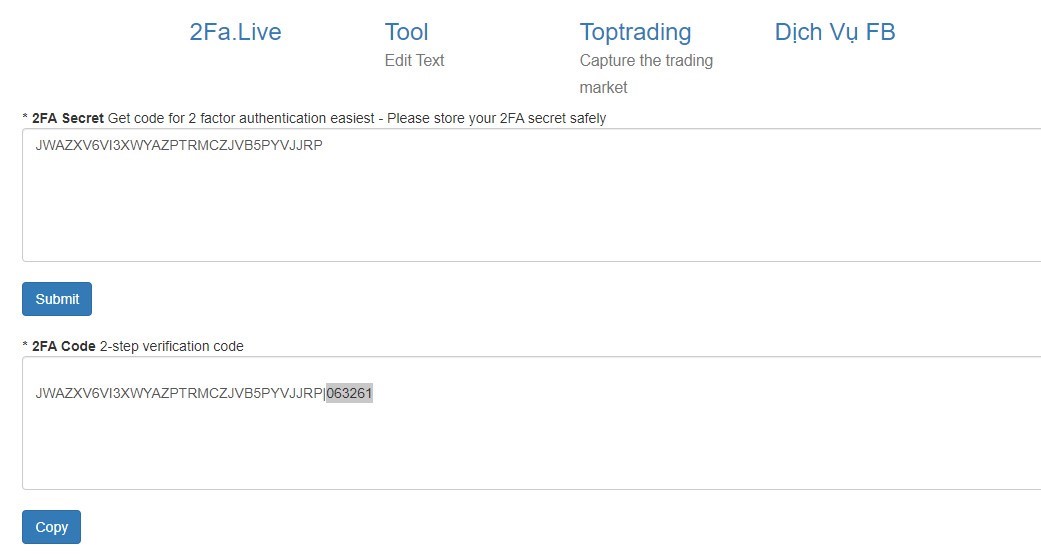Click the secret key text in the 2FA Code box
This screenshot has width=1041, height=557.
click(x=179, y=393)
